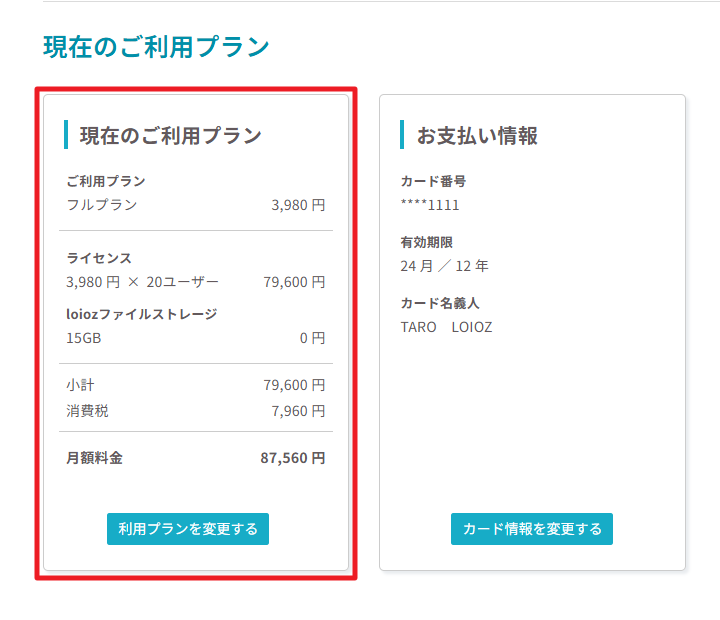Click the 利用プランを変更する button
720x620 pixels.
click(x=188, y=529)
